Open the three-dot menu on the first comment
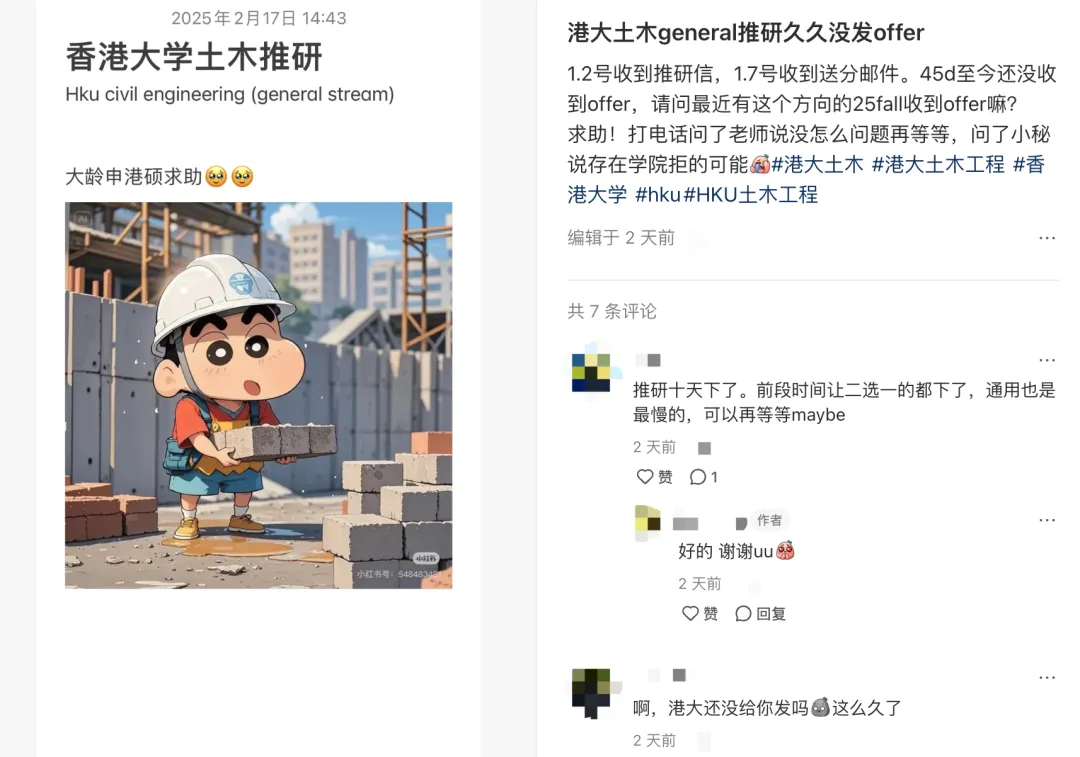The image size is (1080, 757). pyautogui.click(x=1047, y=360)
